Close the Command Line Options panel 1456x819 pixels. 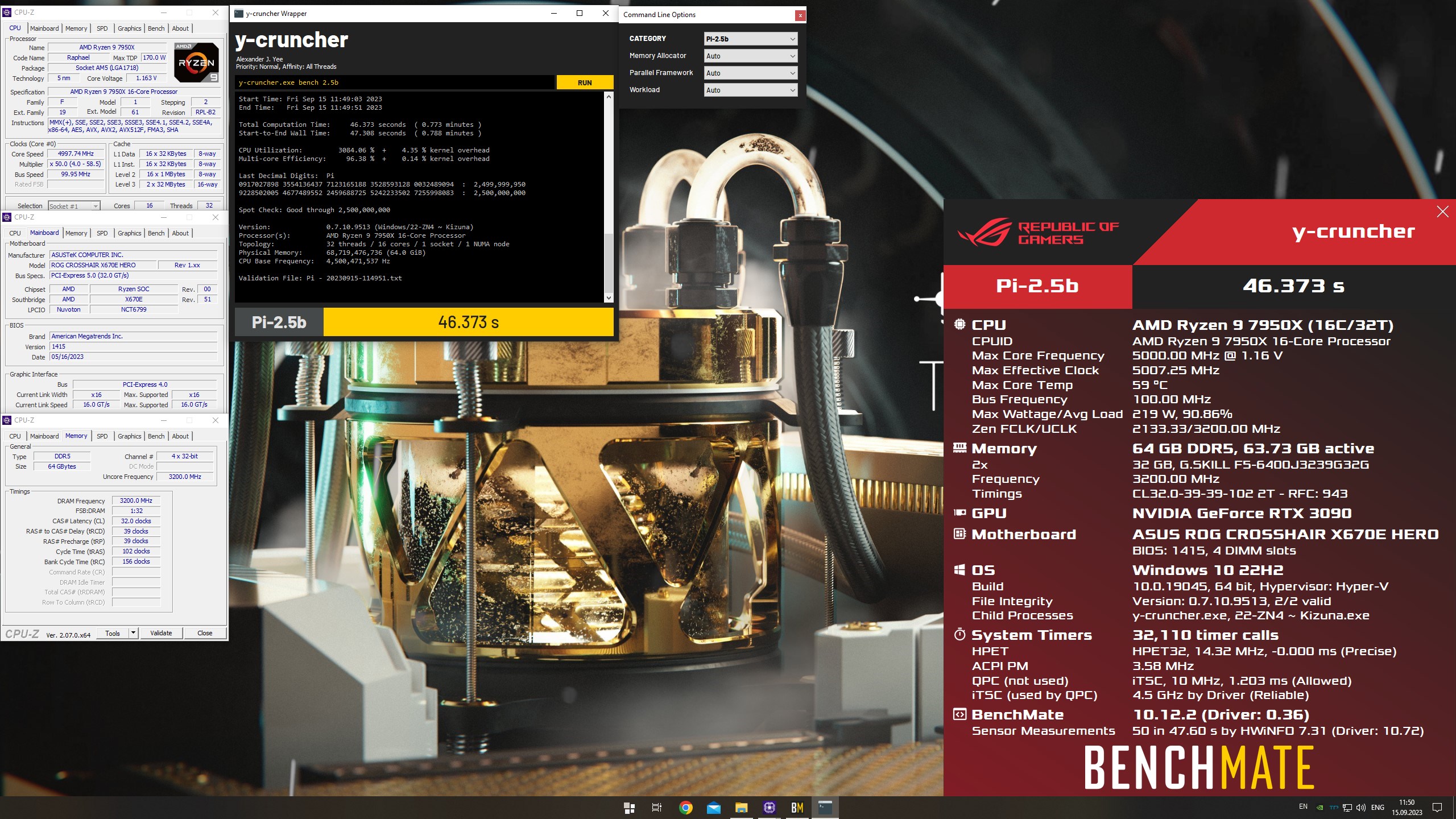coord(800,15)
